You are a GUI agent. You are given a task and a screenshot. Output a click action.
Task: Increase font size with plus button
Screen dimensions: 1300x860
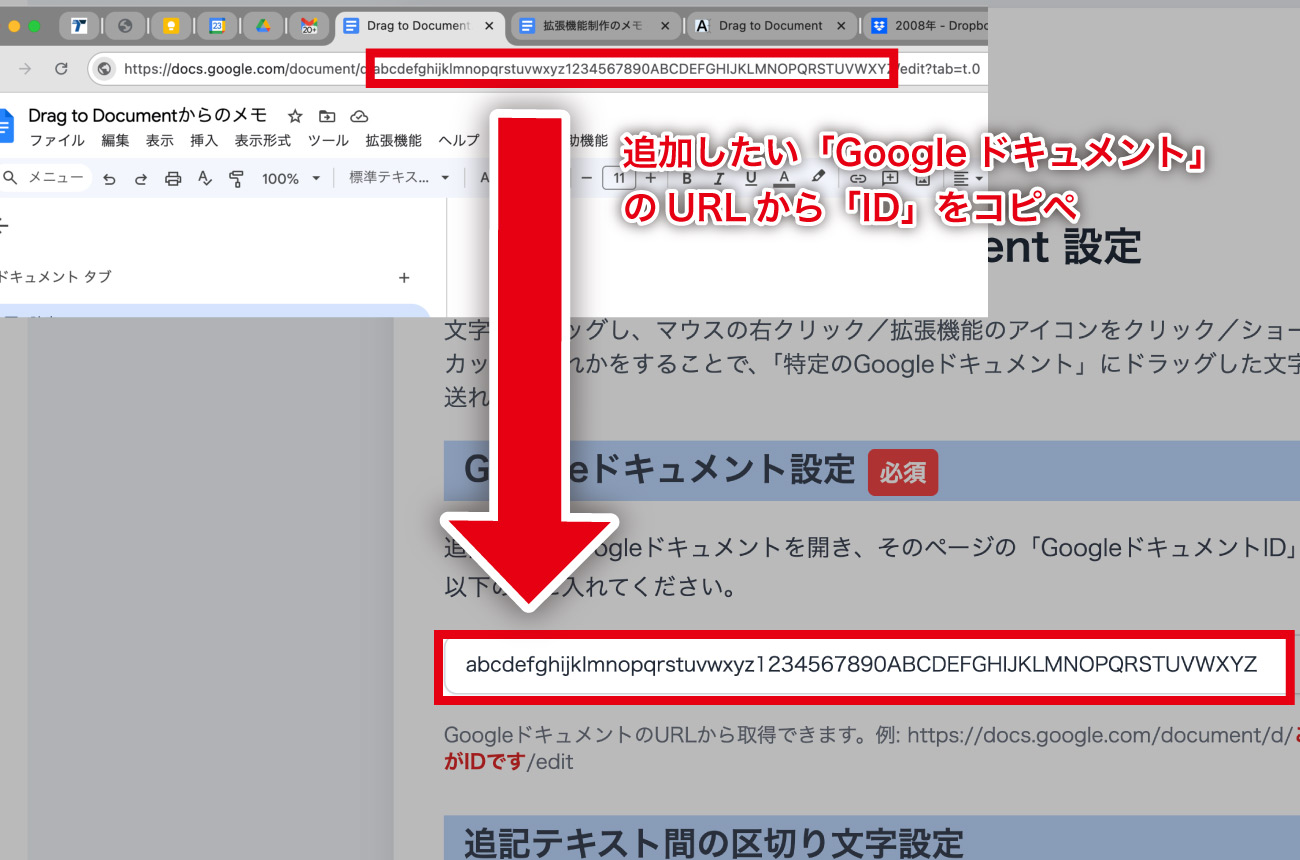click(x=652, y=178)
